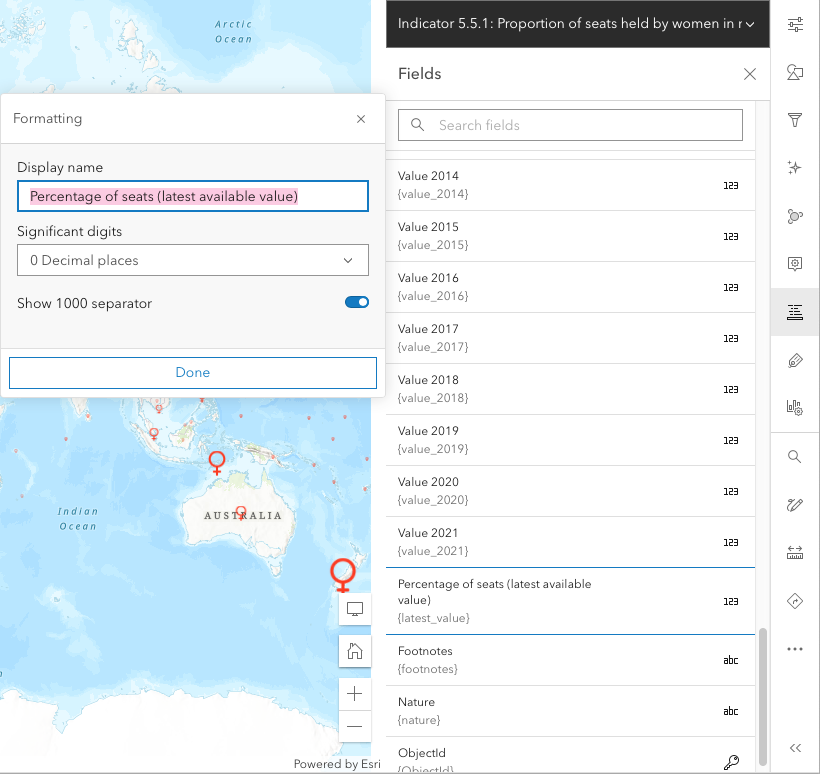Open the Labels tag icon
The width and height of the screenshot is (820, 774).
[795, 360]
